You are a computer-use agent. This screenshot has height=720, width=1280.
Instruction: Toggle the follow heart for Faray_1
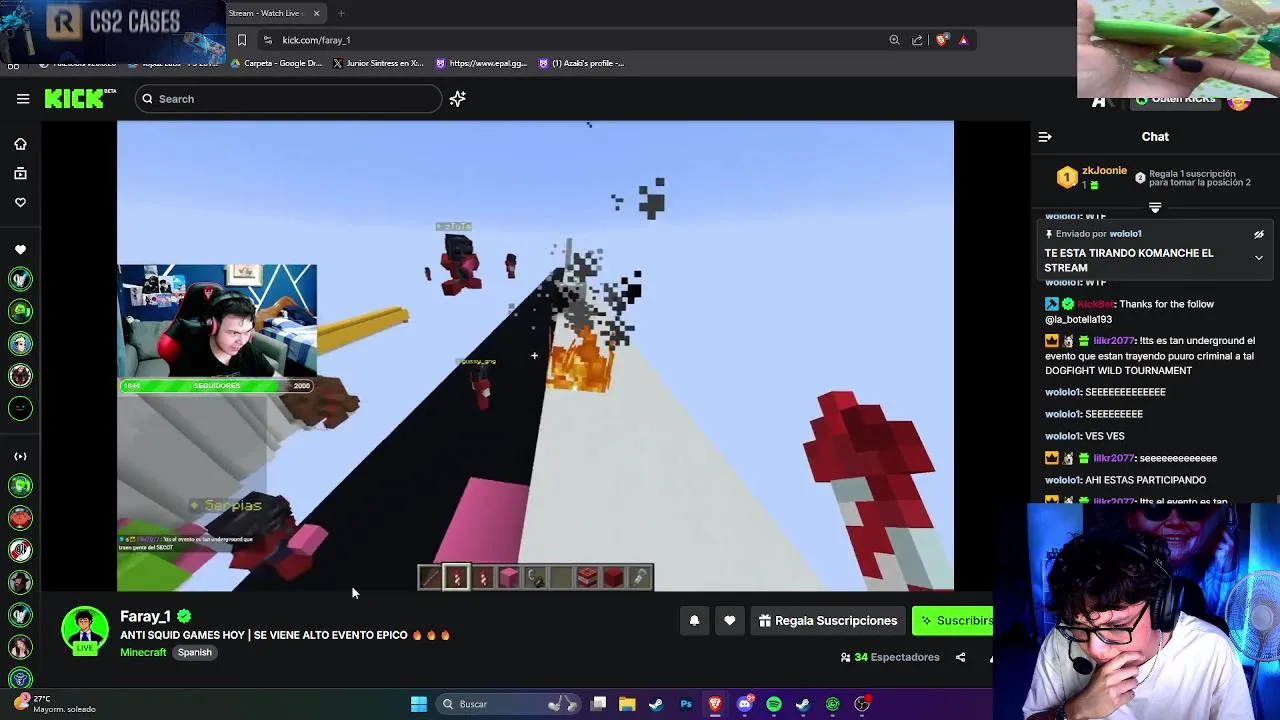[730, 621]
